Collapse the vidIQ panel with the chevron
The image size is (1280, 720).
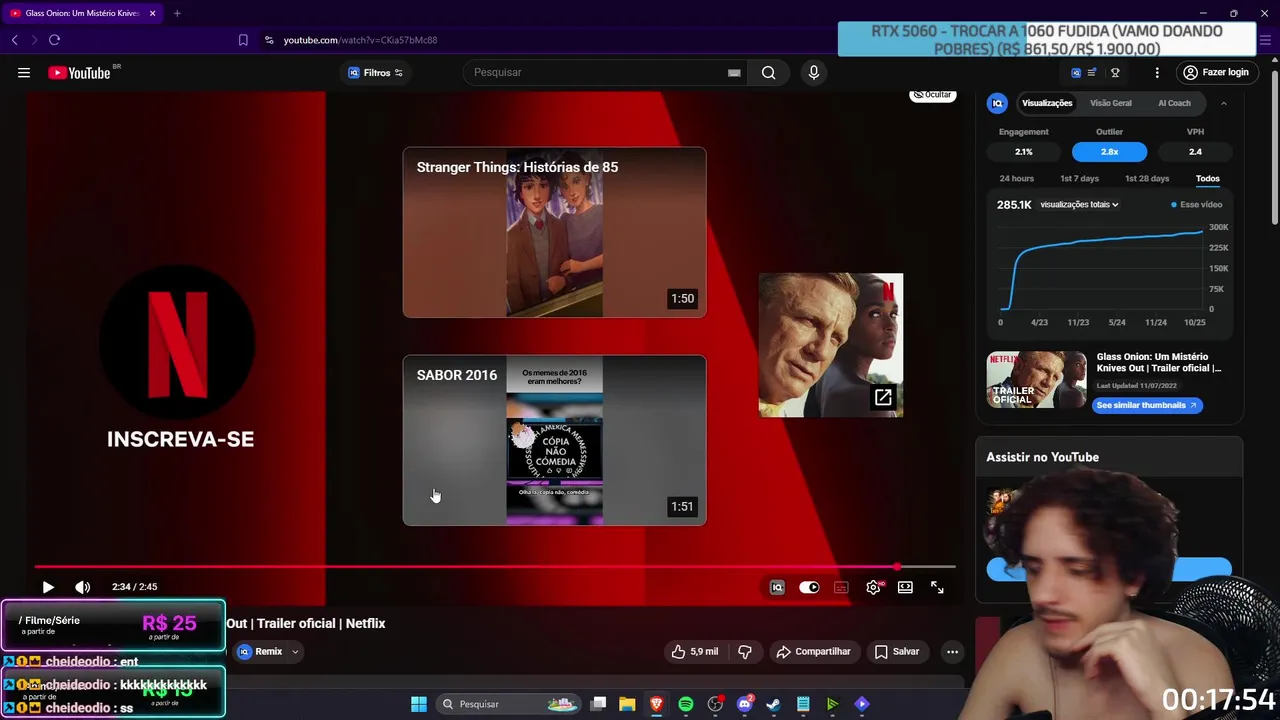1223,103
